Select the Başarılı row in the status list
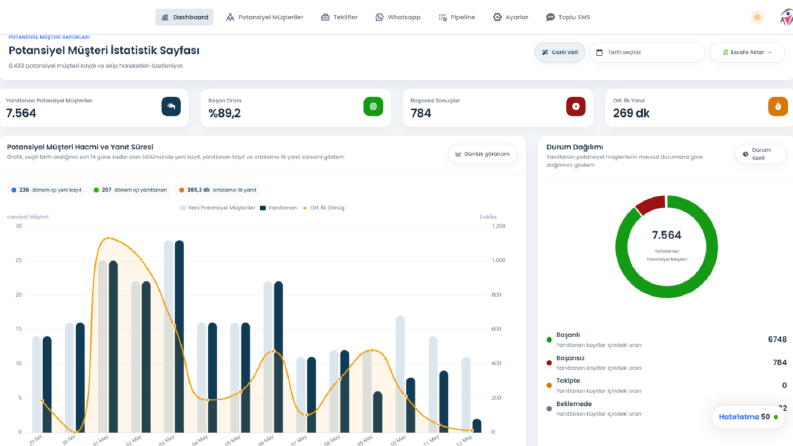 tap(667, 339)
